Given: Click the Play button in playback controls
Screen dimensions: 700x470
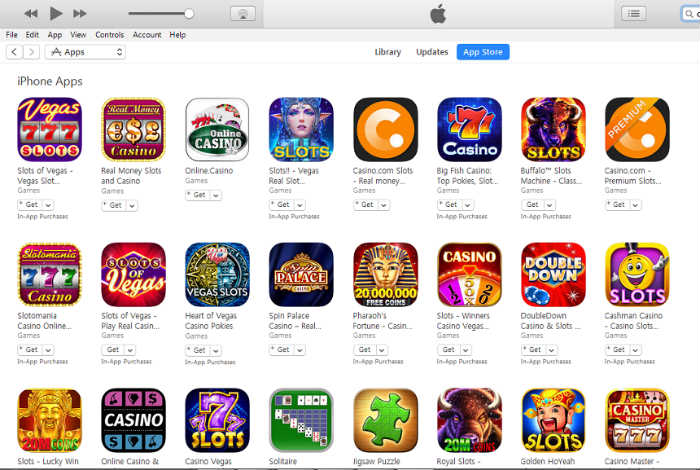Looking at the screenshot, I should click(56, 13).
